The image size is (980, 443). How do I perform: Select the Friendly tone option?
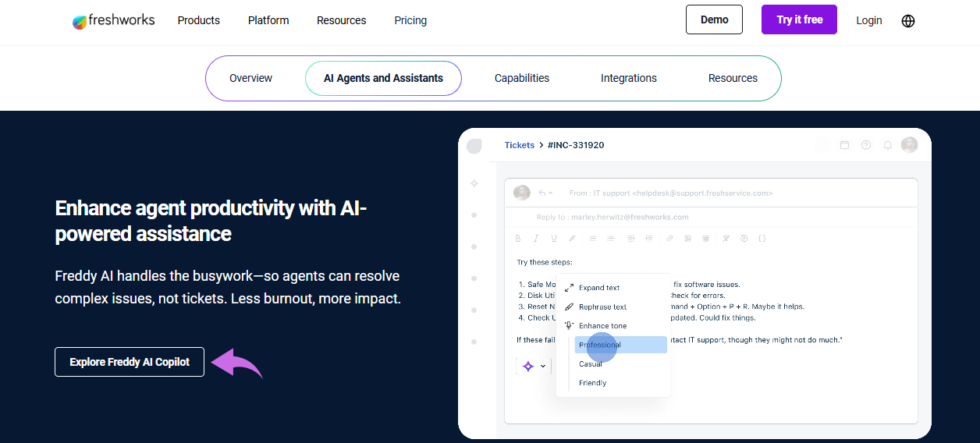click(592, 382)
